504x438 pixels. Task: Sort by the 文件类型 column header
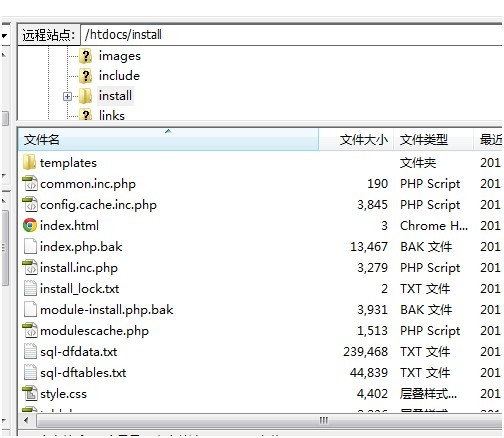pos(433,140)
